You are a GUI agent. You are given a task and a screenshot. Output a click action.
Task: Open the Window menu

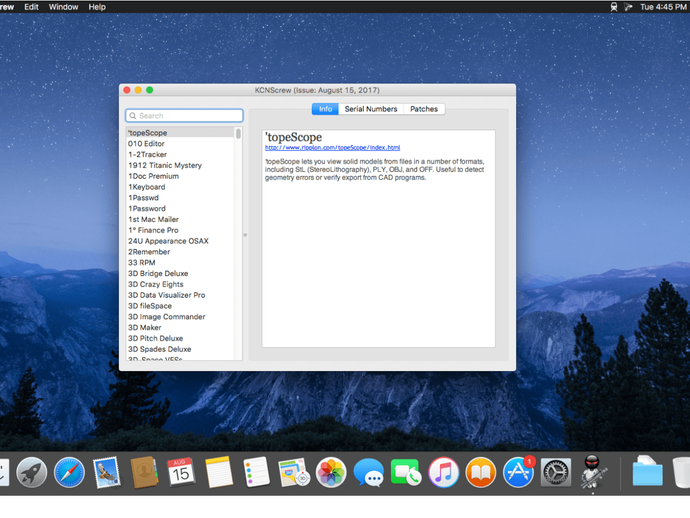click(63, 7)
